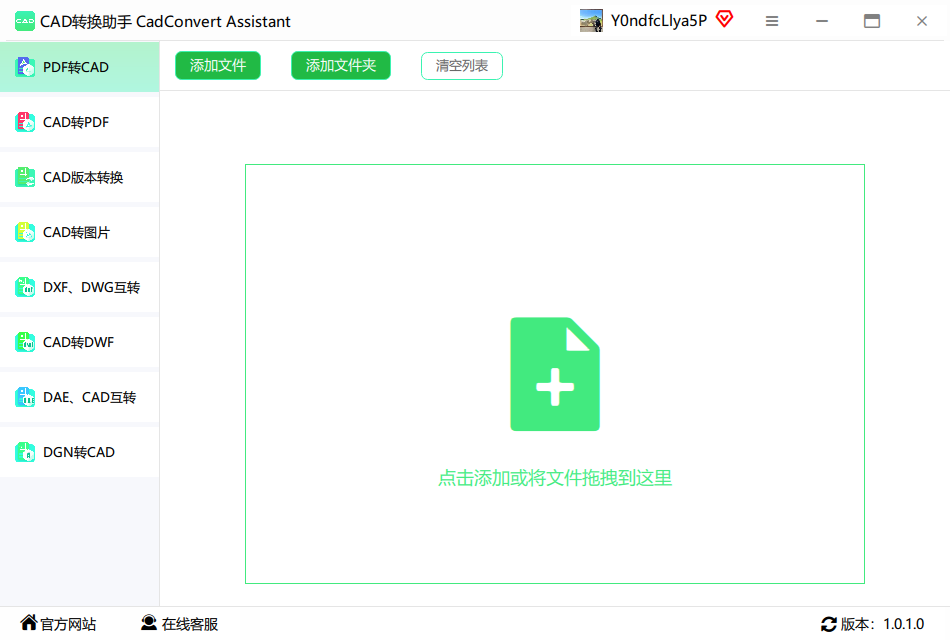Open the hamburger menu in title bar
Screen dimensions: 950x640
(772, 21)
